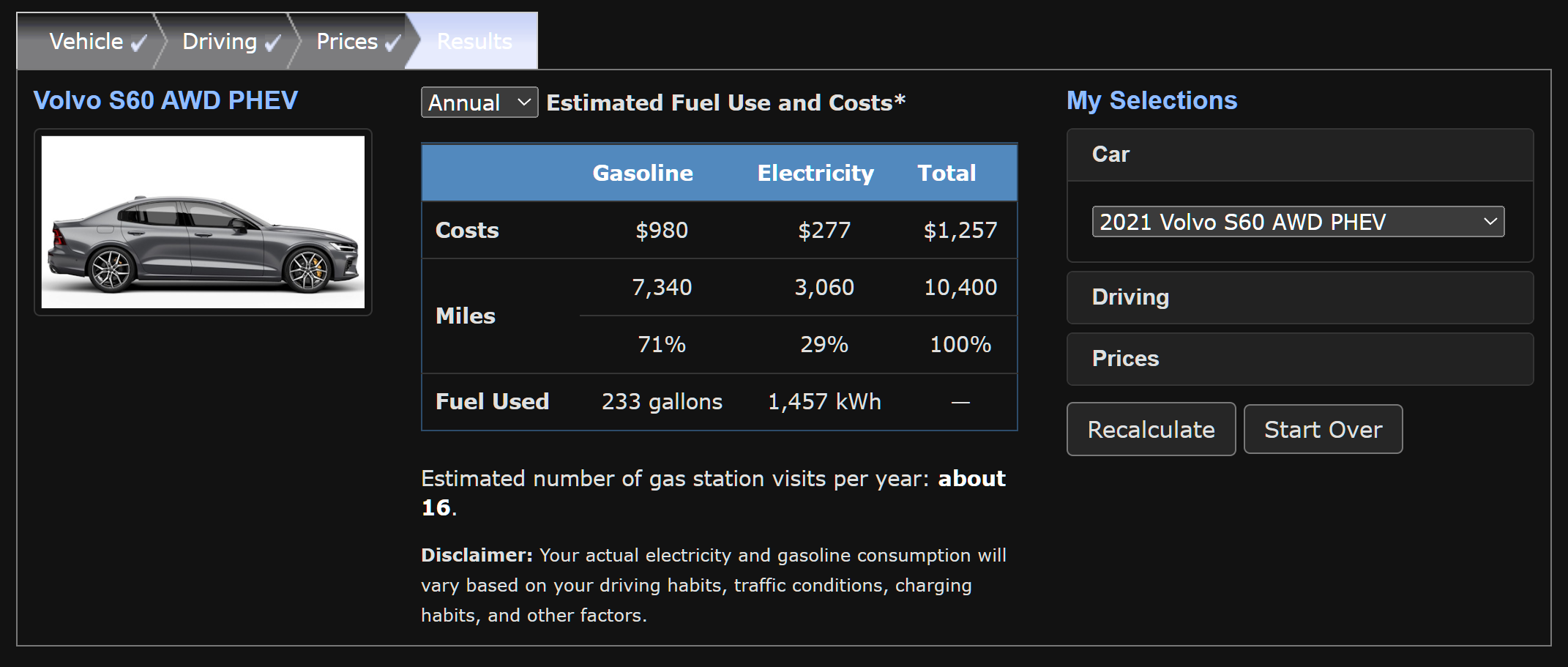Select the 233 gallons cell
The image size is (1568, 667).
point(662,401)
